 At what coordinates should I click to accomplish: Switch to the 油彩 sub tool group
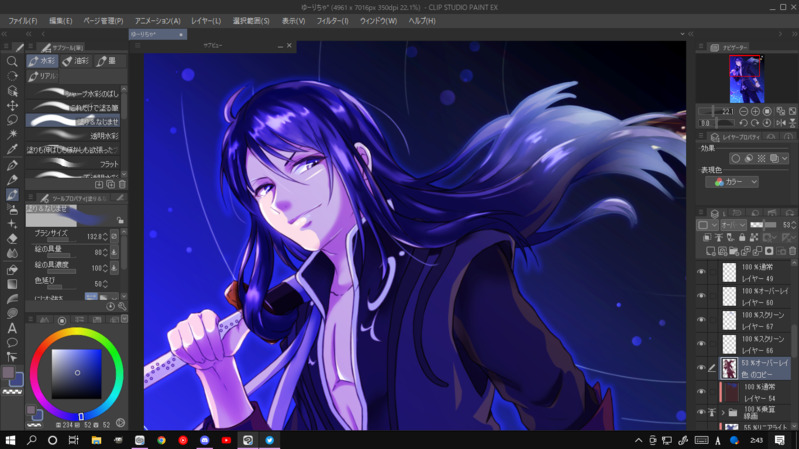(x=76, y=61)
